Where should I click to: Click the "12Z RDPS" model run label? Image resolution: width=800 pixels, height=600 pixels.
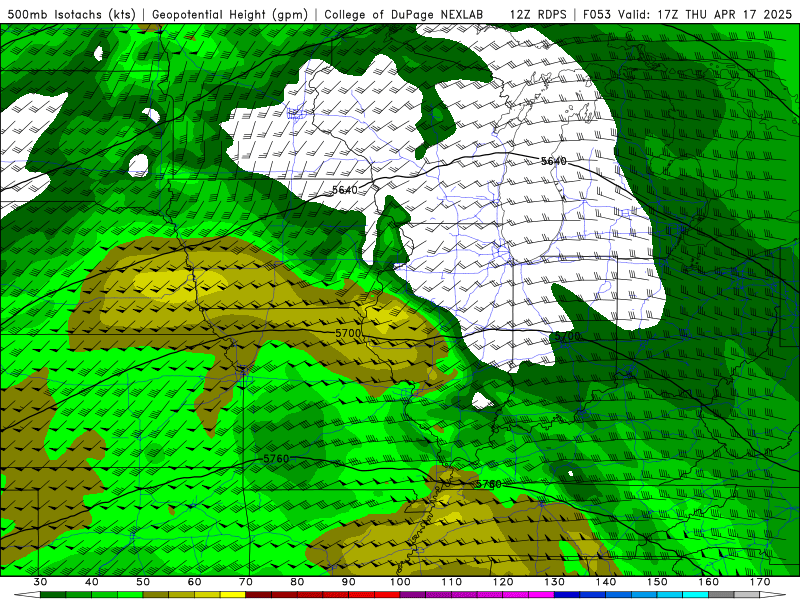(538, 15)
